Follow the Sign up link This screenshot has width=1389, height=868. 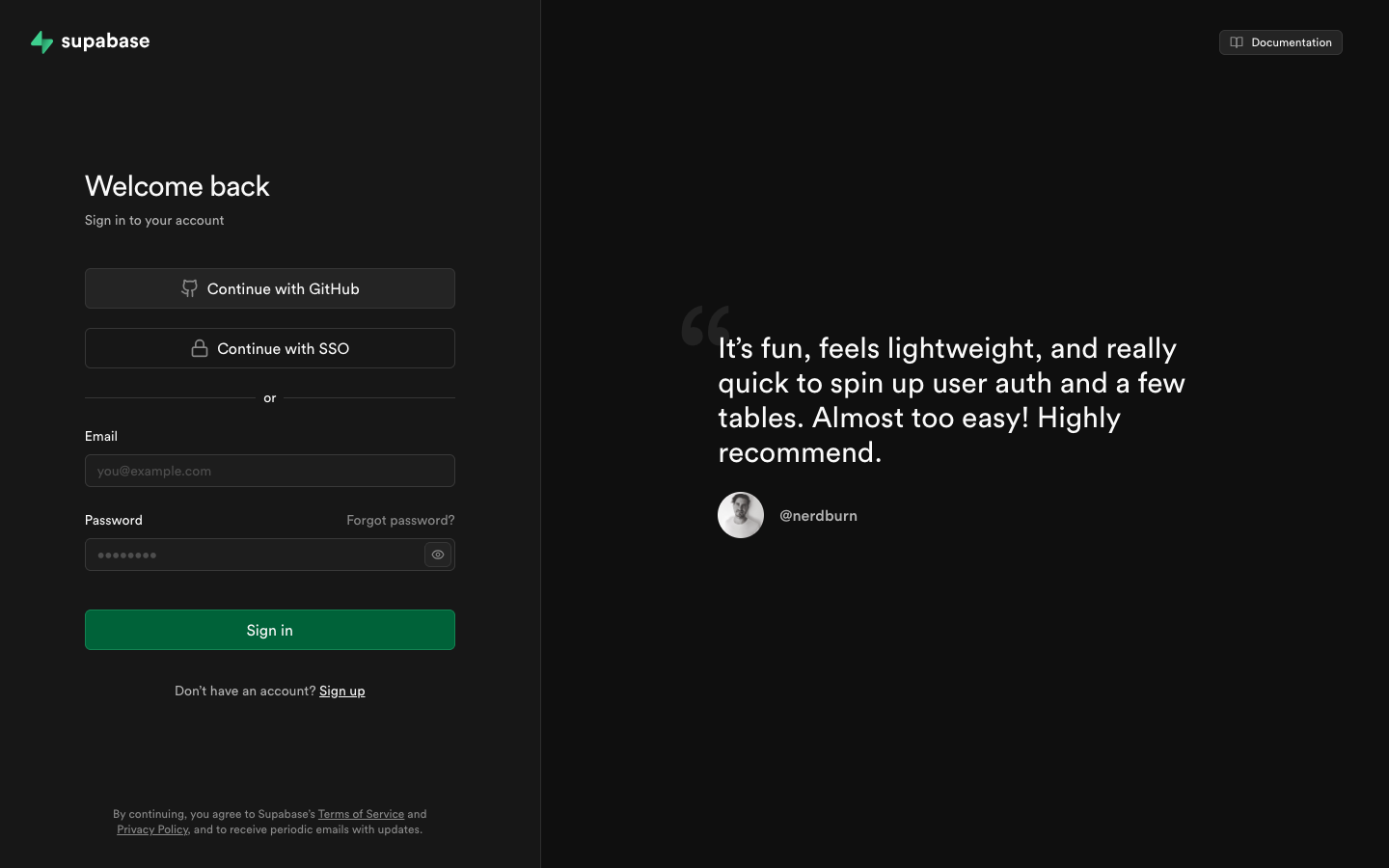tap(341, 691)
